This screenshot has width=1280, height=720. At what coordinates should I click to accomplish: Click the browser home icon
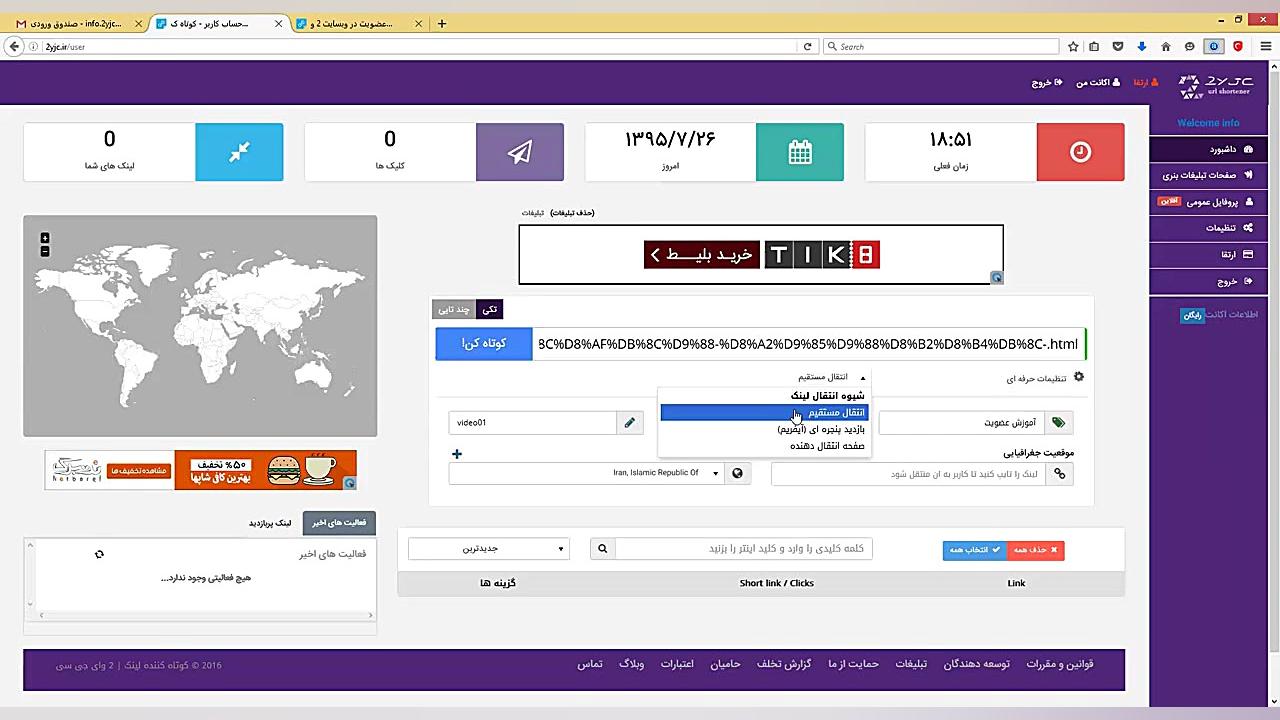click(x=1166, y=46)
